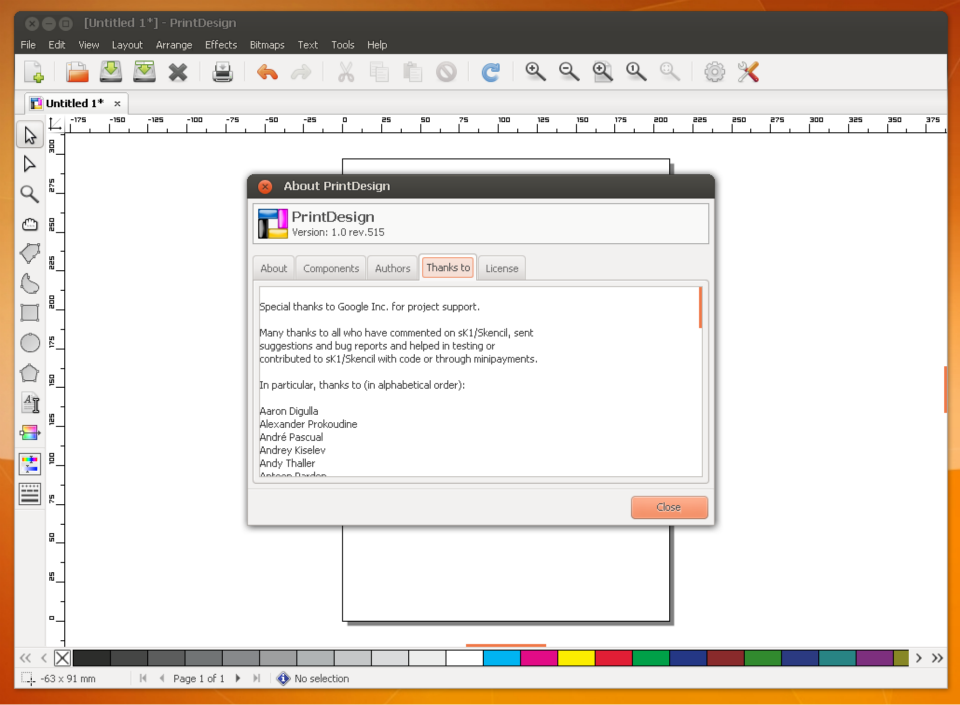Viewport: 960px width, 705px height.
Task: Copy the selection from the toolbar
Action: coord(379,72)
